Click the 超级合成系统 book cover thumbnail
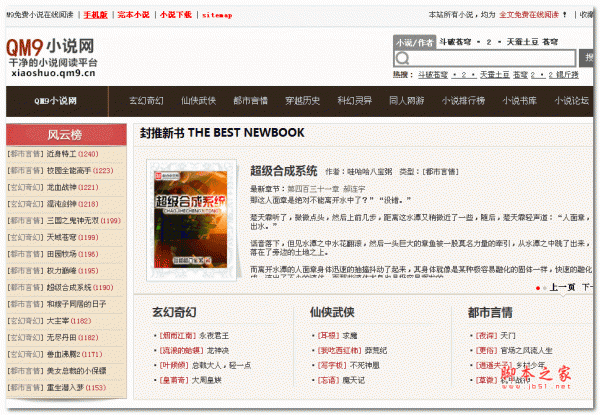600x415 pixels. pyautogui.click(x=191, y=220)
